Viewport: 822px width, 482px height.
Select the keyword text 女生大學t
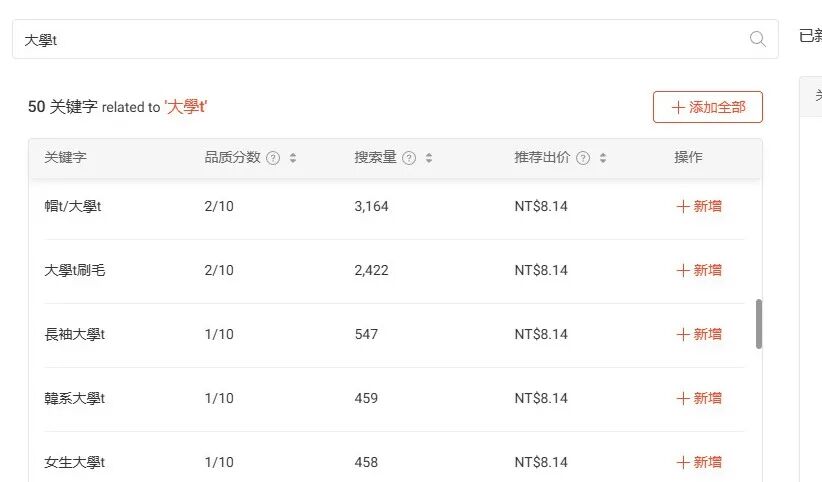pos(74,462)
